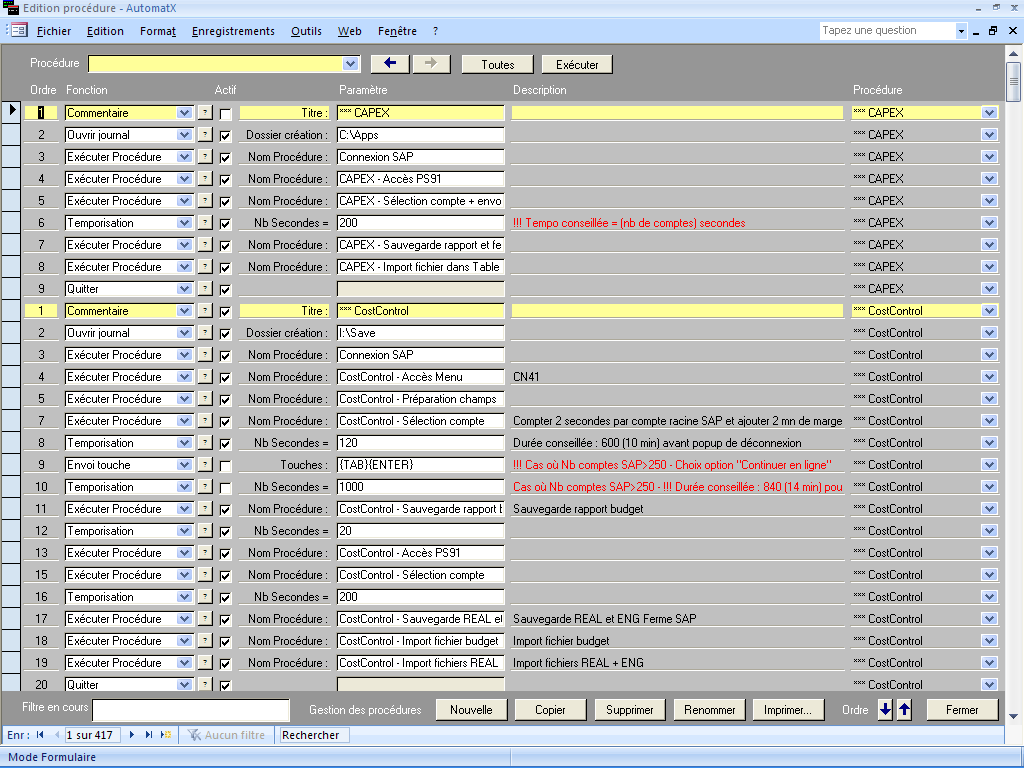The image size is (1024, 768).
Task: Uncheck Actif on the CostControl - Accès PS91 row
Action: pos(225,554)
